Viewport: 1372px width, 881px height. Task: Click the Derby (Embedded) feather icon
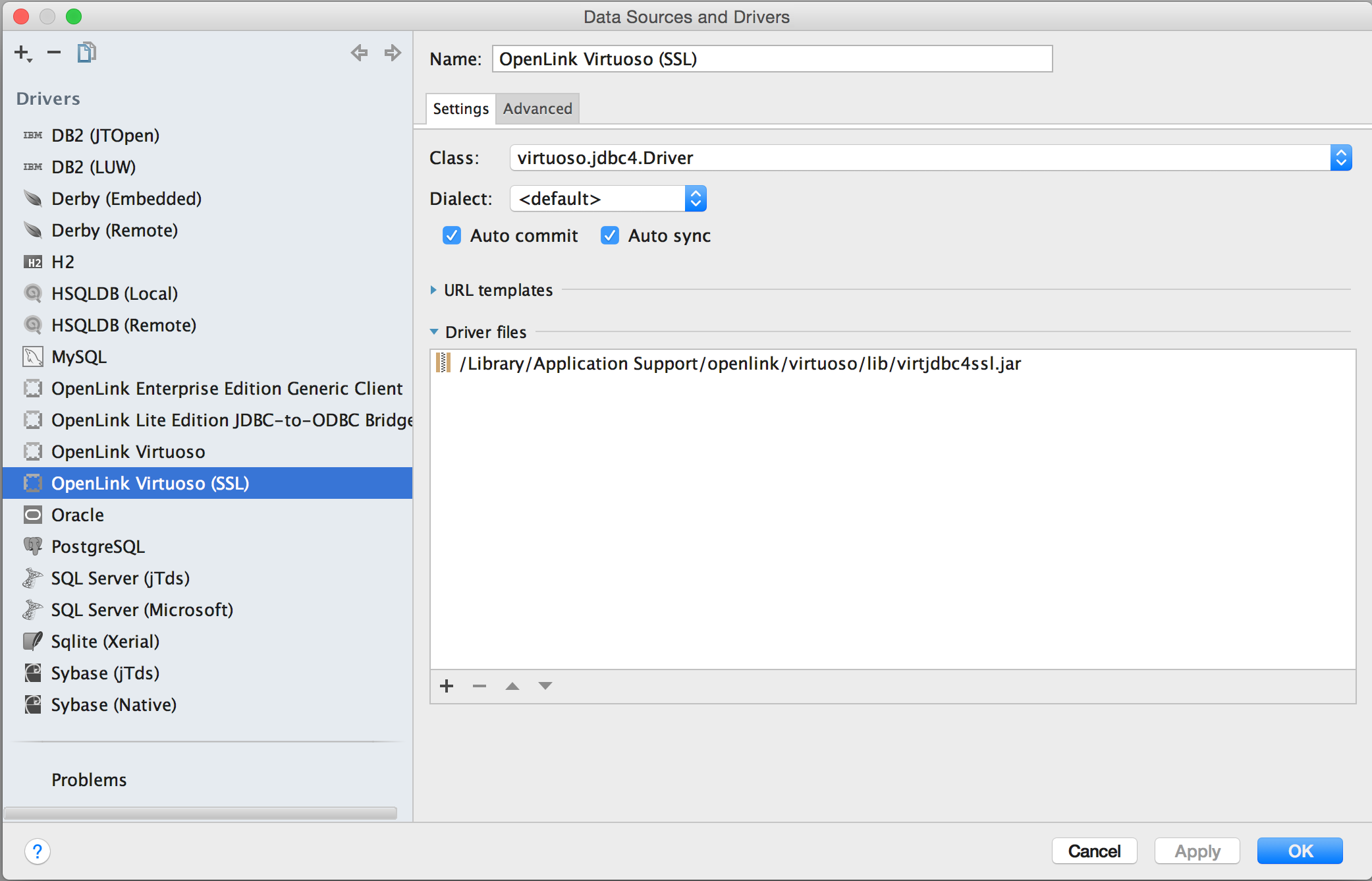33,198
